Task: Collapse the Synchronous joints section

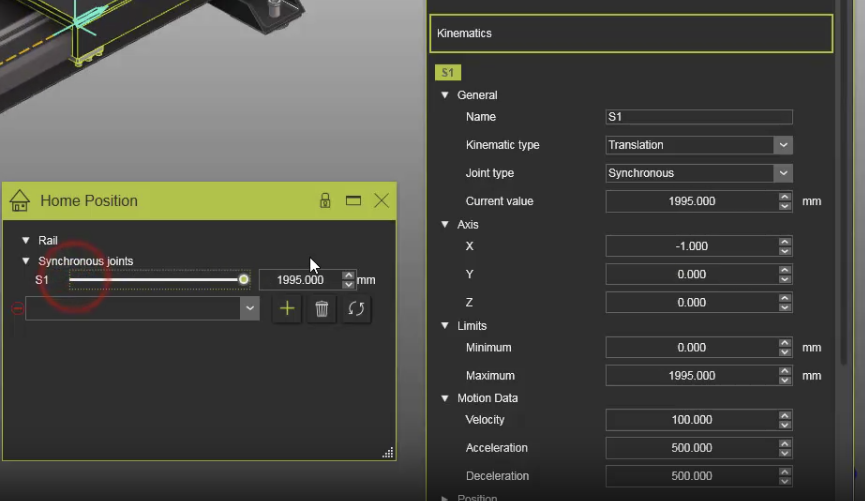Action: (26, 261)
